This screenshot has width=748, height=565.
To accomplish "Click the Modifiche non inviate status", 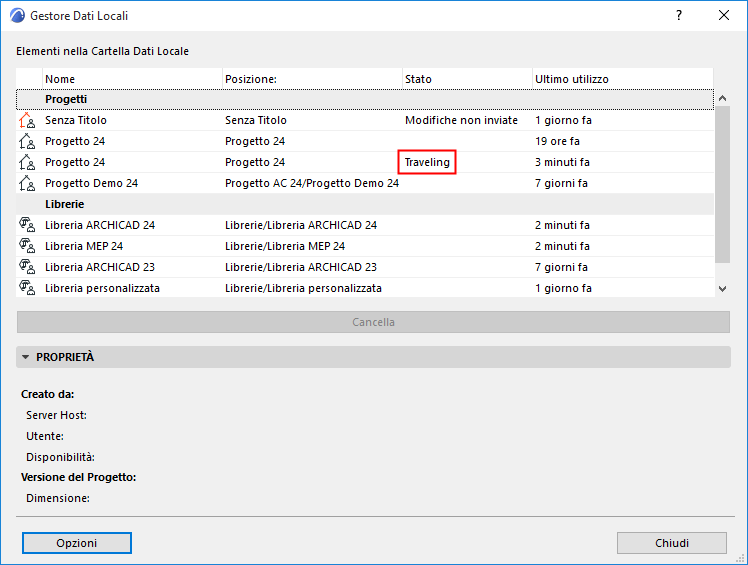I will point(461,120).
